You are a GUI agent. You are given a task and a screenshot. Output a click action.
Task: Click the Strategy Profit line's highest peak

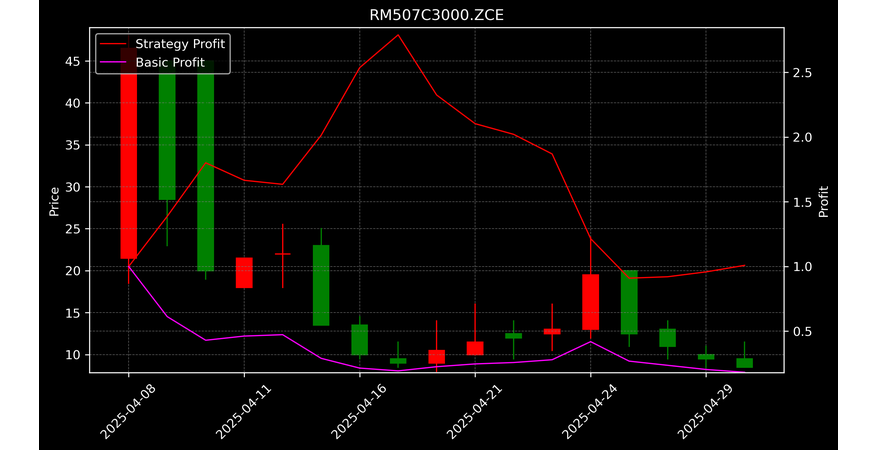(x=398, y=35)
